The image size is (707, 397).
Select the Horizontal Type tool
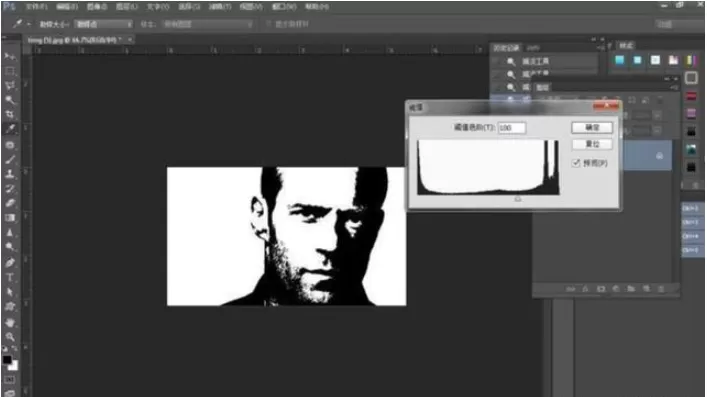(9, 277)
